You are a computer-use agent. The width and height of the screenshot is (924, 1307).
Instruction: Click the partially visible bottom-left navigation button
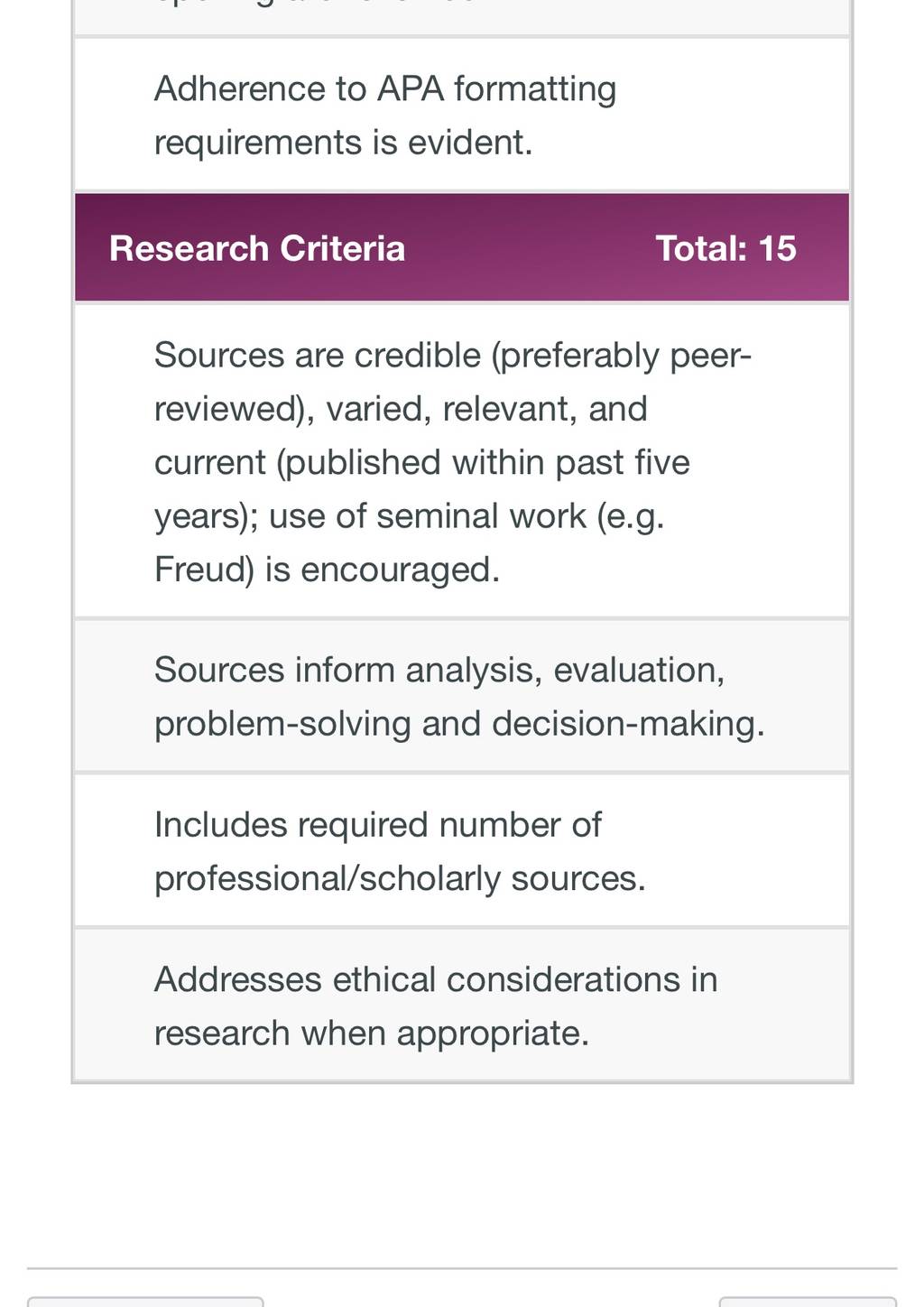tap(145, 1302)
